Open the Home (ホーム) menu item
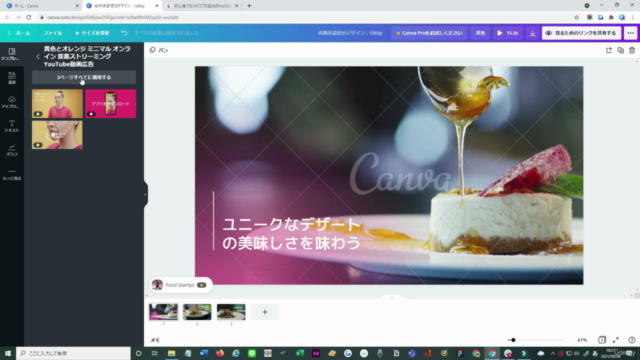This screenshot has height=360, width=640. pyautogui.click(x=19, y=33)
